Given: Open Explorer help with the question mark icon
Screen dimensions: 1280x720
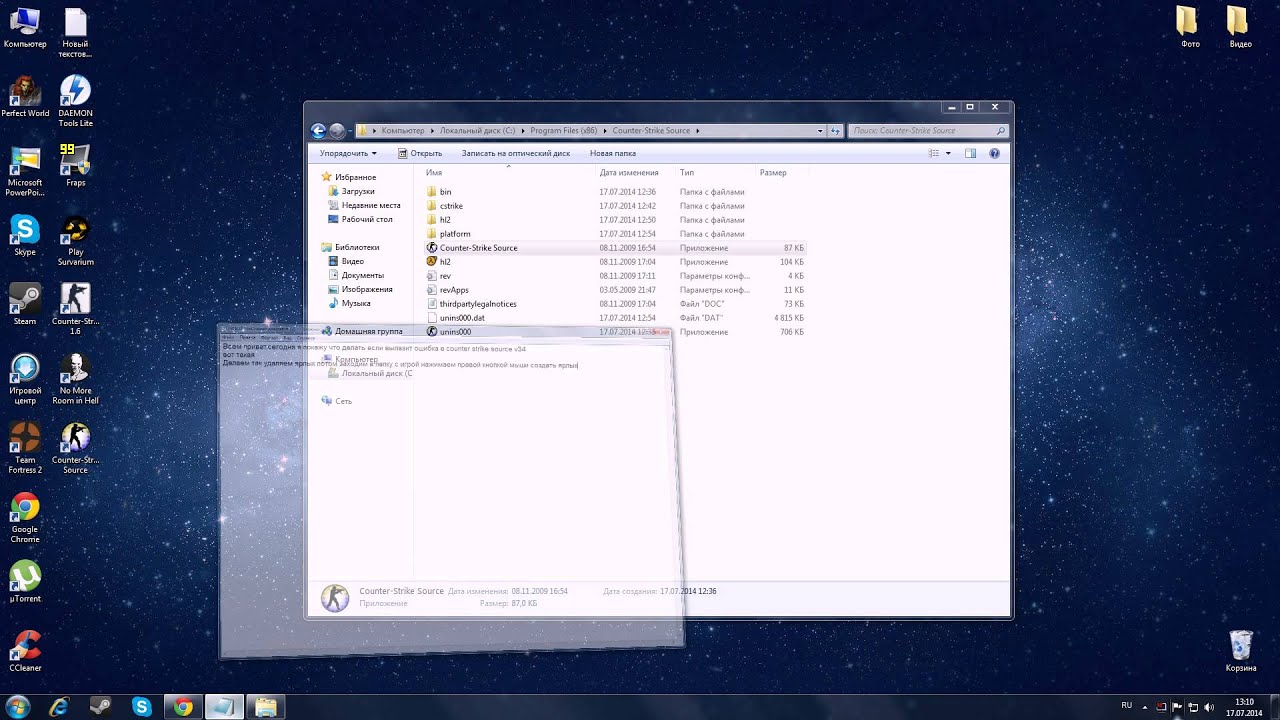Looking at the screenshot, I should (994, 153).
